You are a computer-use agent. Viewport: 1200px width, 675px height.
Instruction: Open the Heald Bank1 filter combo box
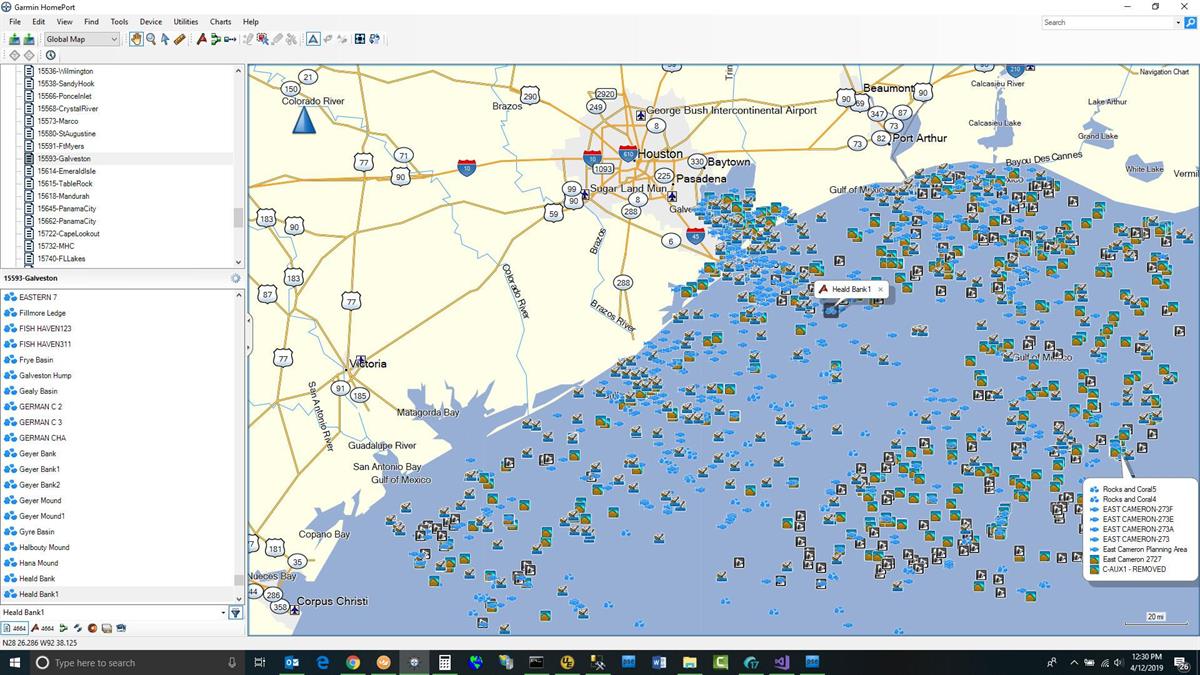pos(114,612)
